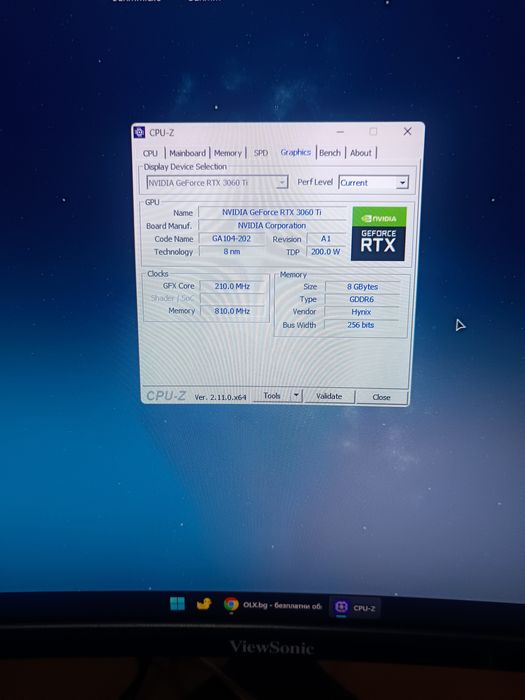
Task: Open the About tab
Action: (x=361, y=153)
